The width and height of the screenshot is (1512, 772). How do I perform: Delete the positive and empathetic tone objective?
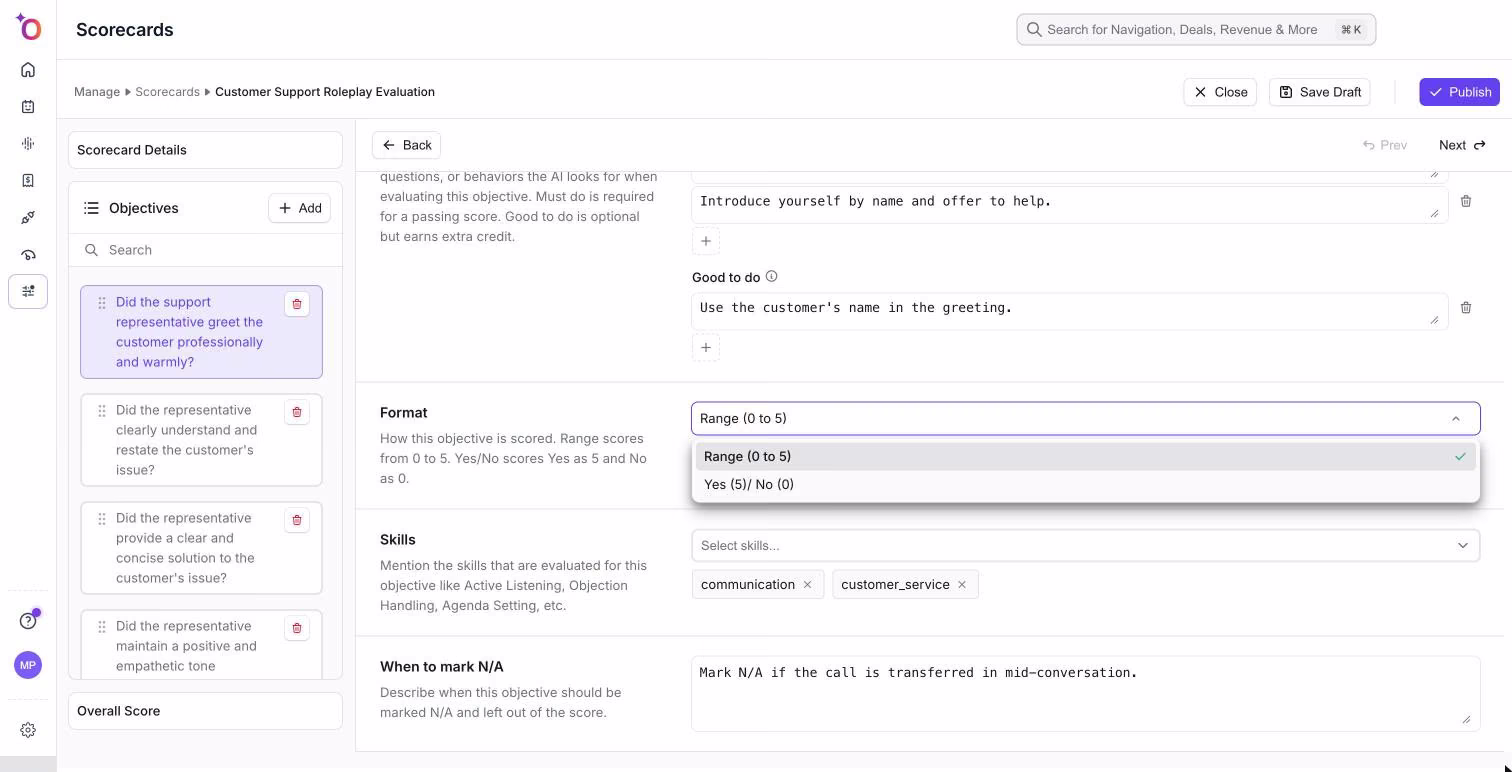click(x=297, y=628)
